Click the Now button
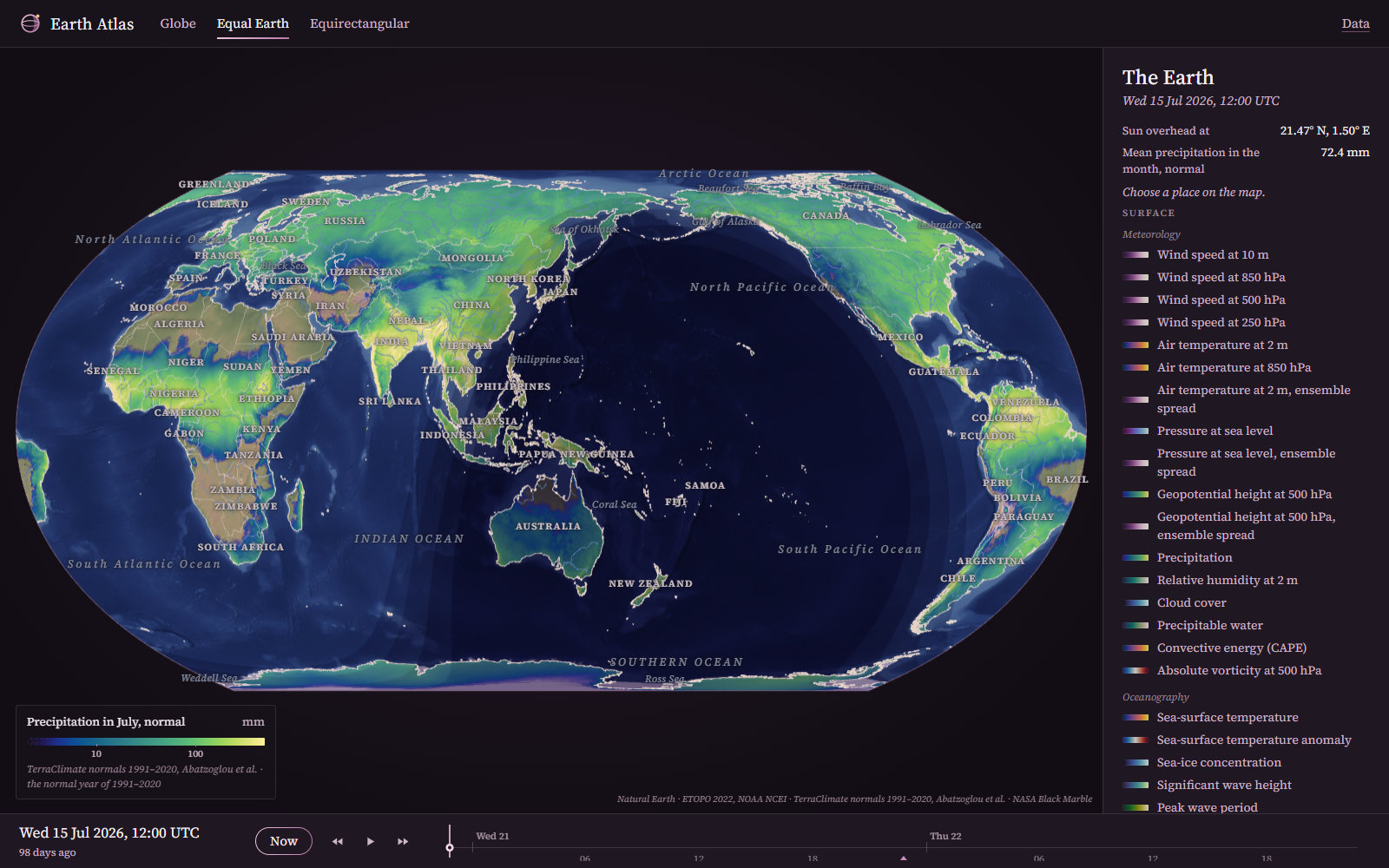 284,841
